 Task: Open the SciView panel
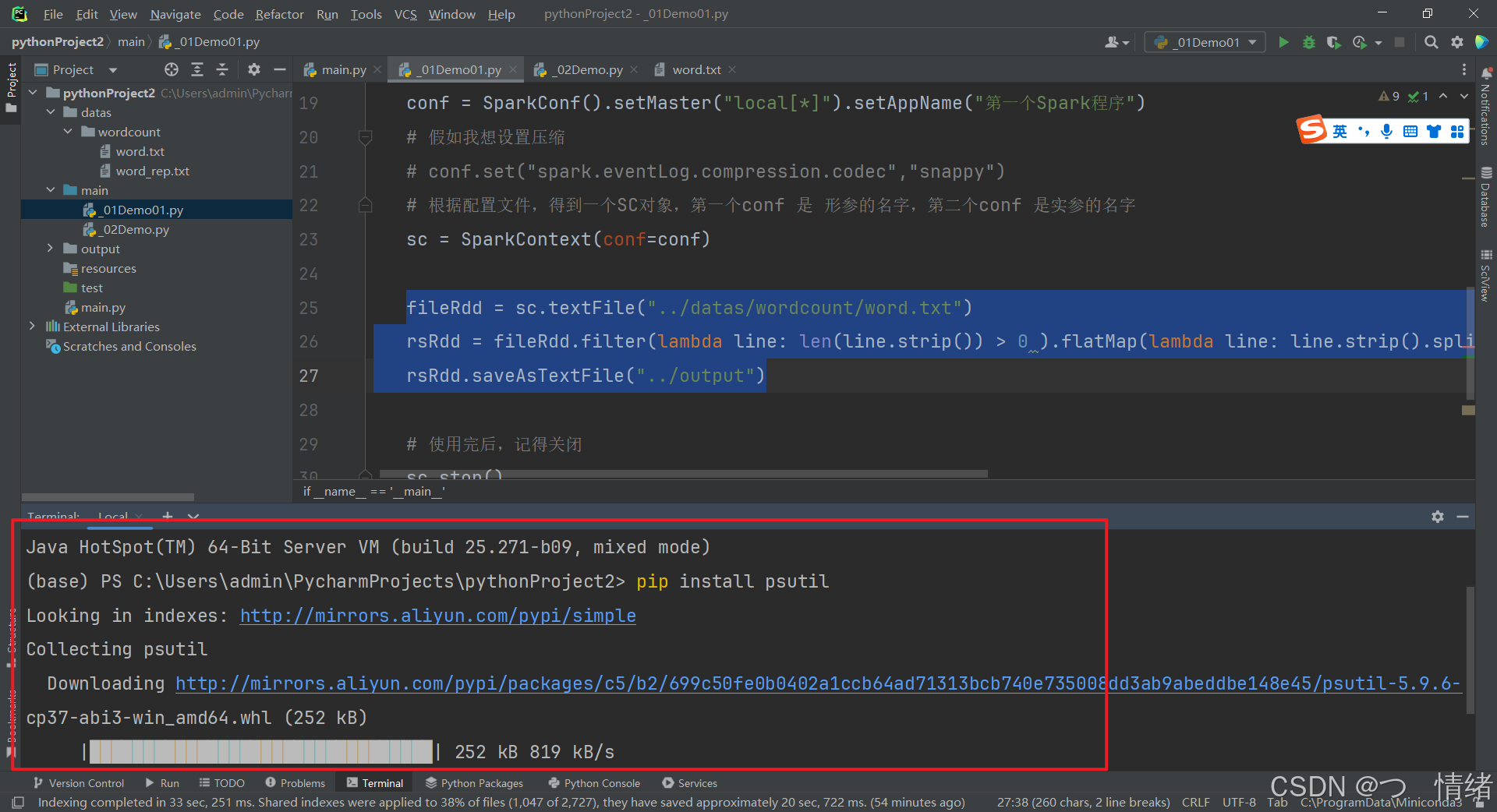point(1486,274)
